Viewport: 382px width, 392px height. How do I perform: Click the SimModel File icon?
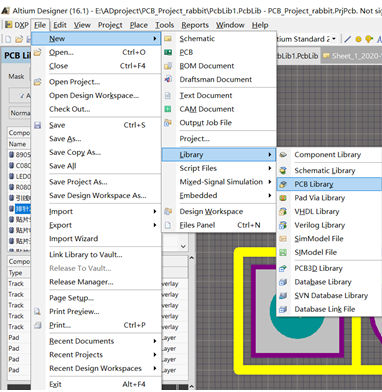click(283, 239)
